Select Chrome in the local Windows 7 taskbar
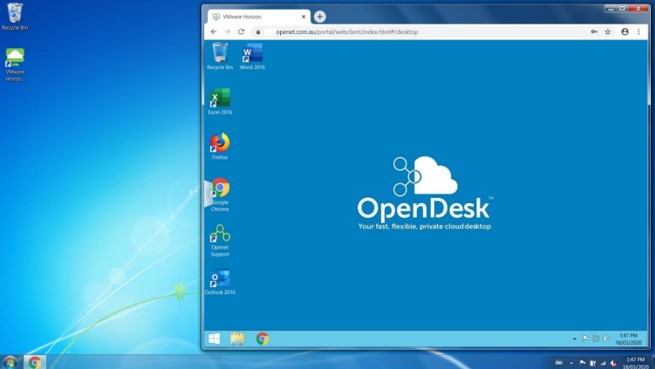 35,362
